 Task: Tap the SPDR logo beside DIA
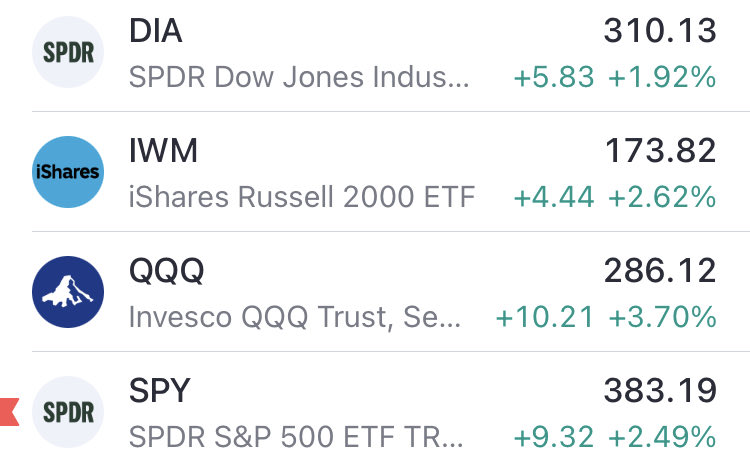[x=68, y=52]
